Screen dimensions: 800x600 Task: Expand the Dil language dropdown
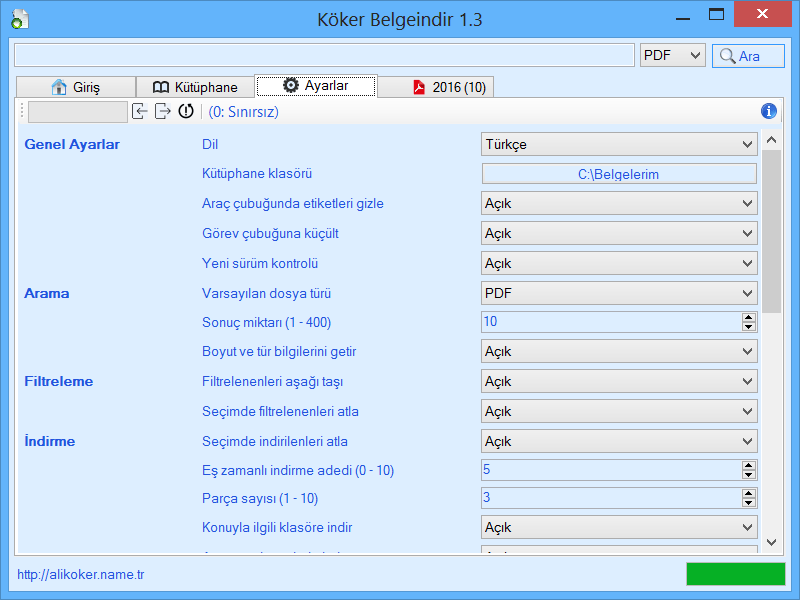click(x=619, y=144)
